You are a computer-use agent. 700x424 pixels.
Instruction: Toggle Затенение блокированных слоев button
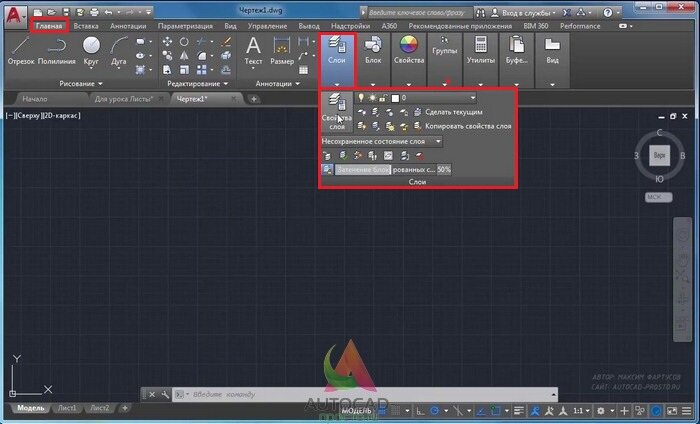click(x=327, y=170)
